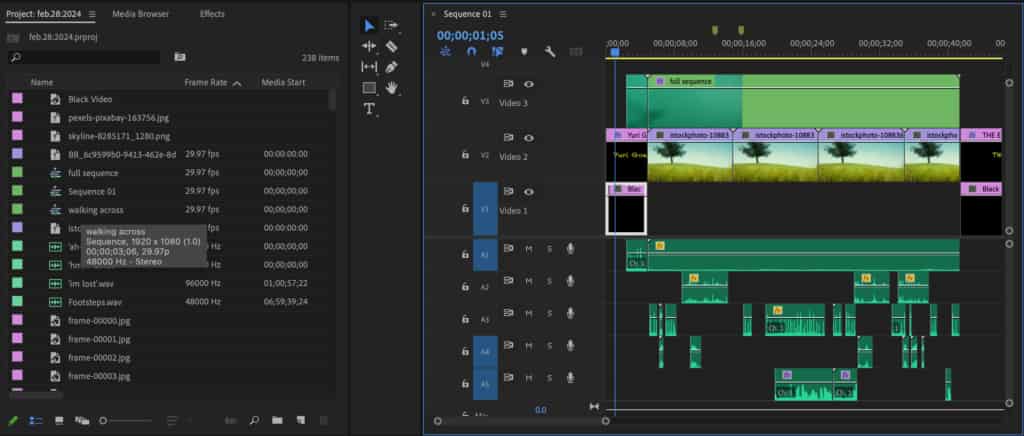The width and height of the screenshot is (1024, 436).
Task: Toggle V1 track targeting
Action: click(x=485, y=210)
